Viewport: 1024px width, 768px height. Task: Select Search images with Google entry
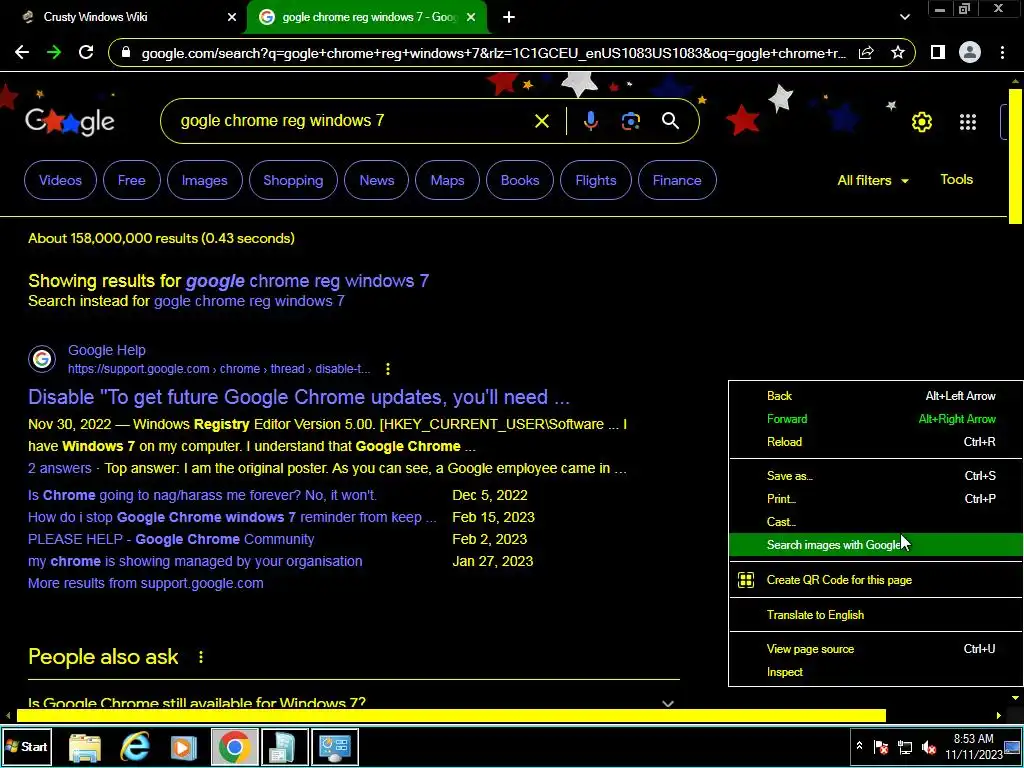(876, 545)
